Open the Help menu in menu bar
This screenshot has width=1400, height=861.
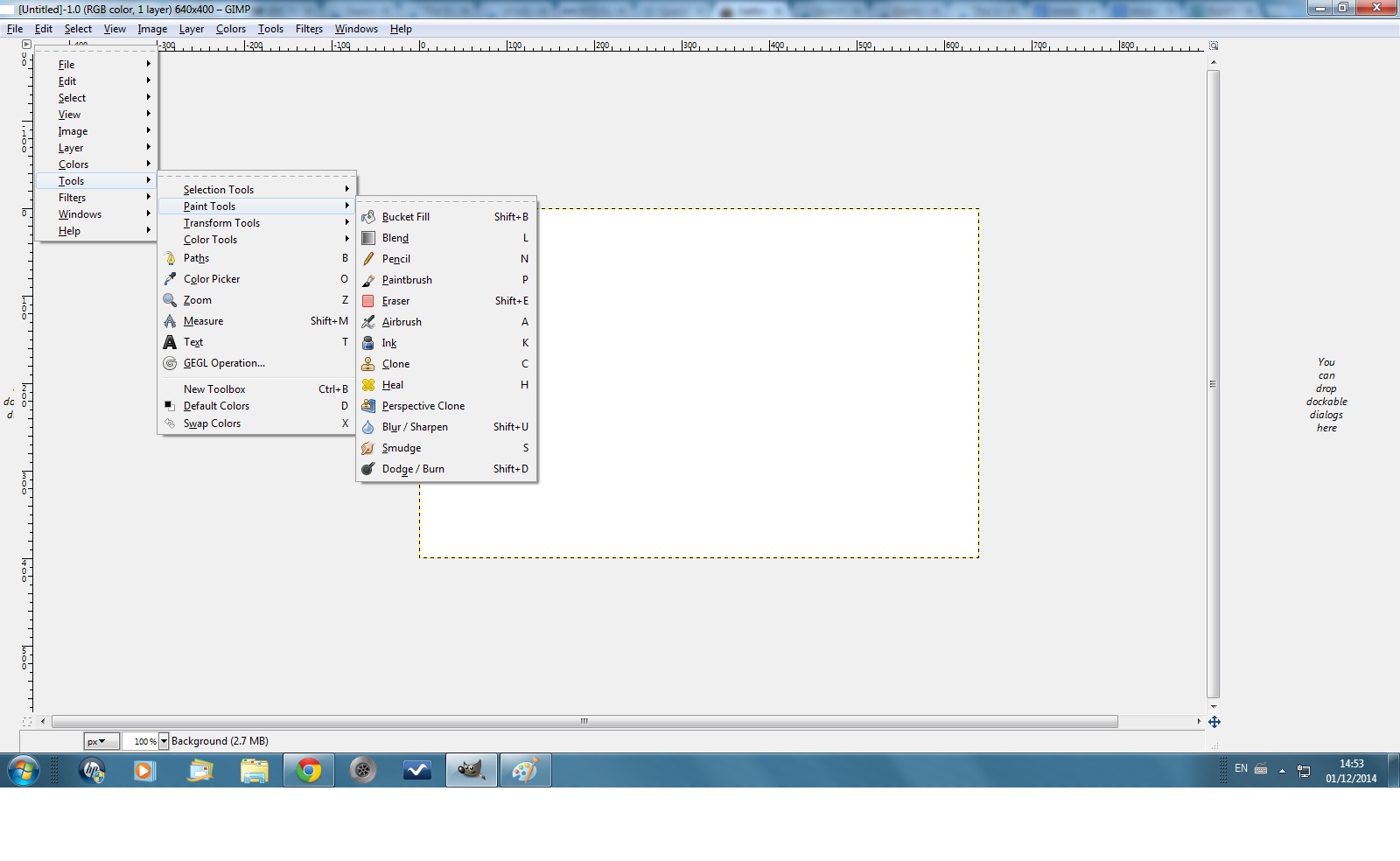coord(401,29)
